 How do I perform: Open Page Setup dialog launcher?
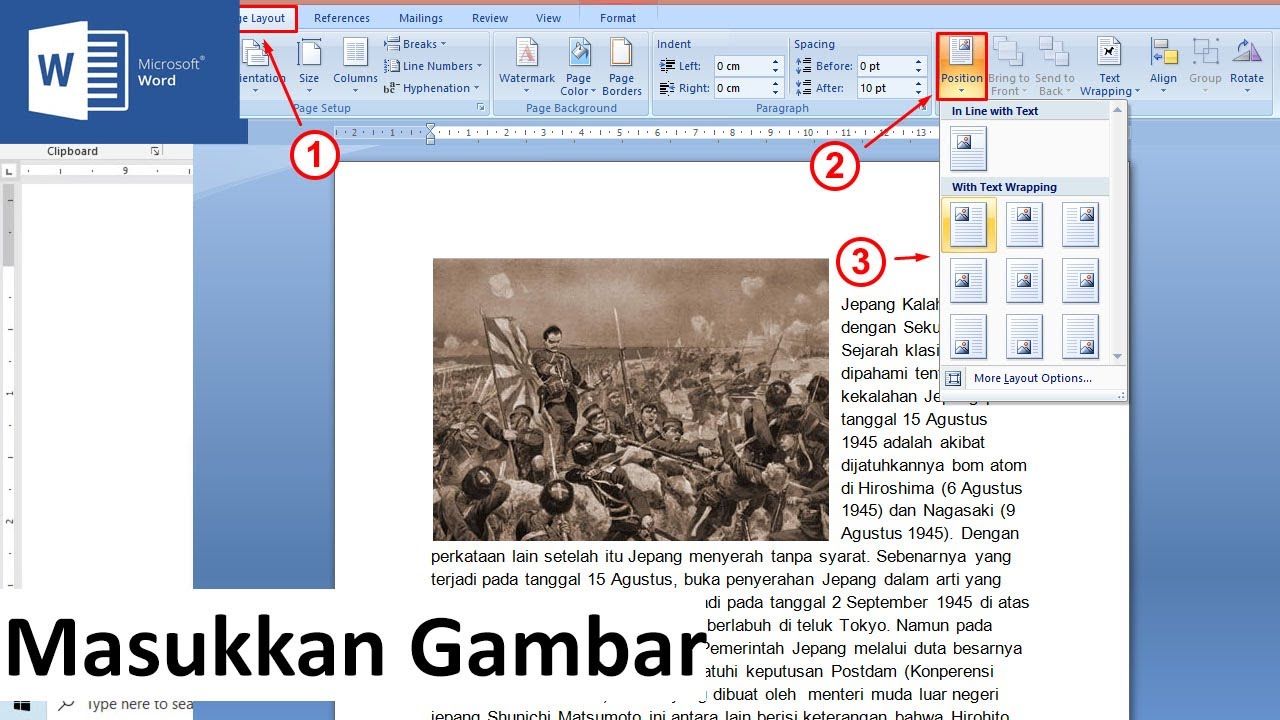click(x=480, y=107)
